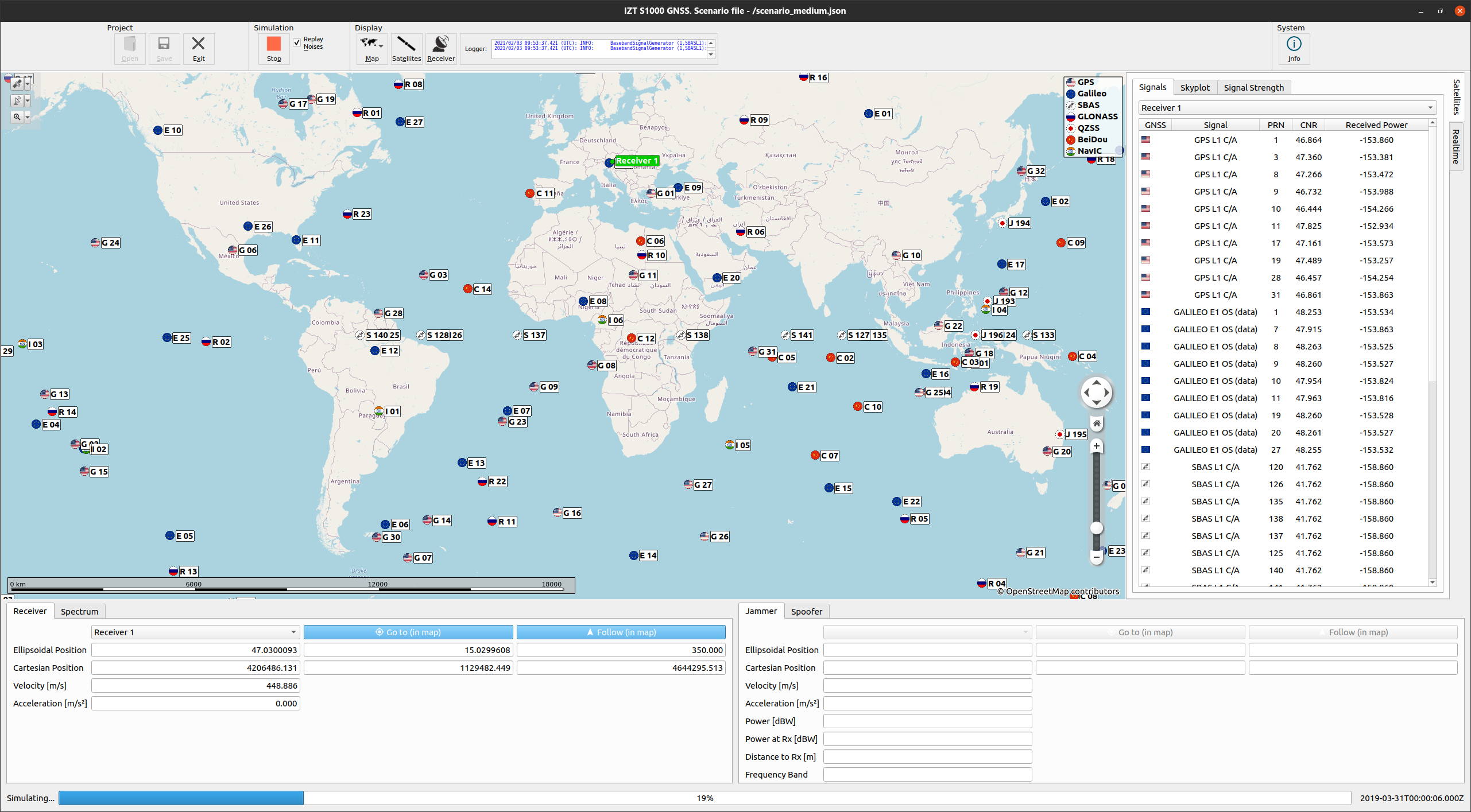
Task: Pan the map left with arrow control
Action: click(x=1086, y=393)
